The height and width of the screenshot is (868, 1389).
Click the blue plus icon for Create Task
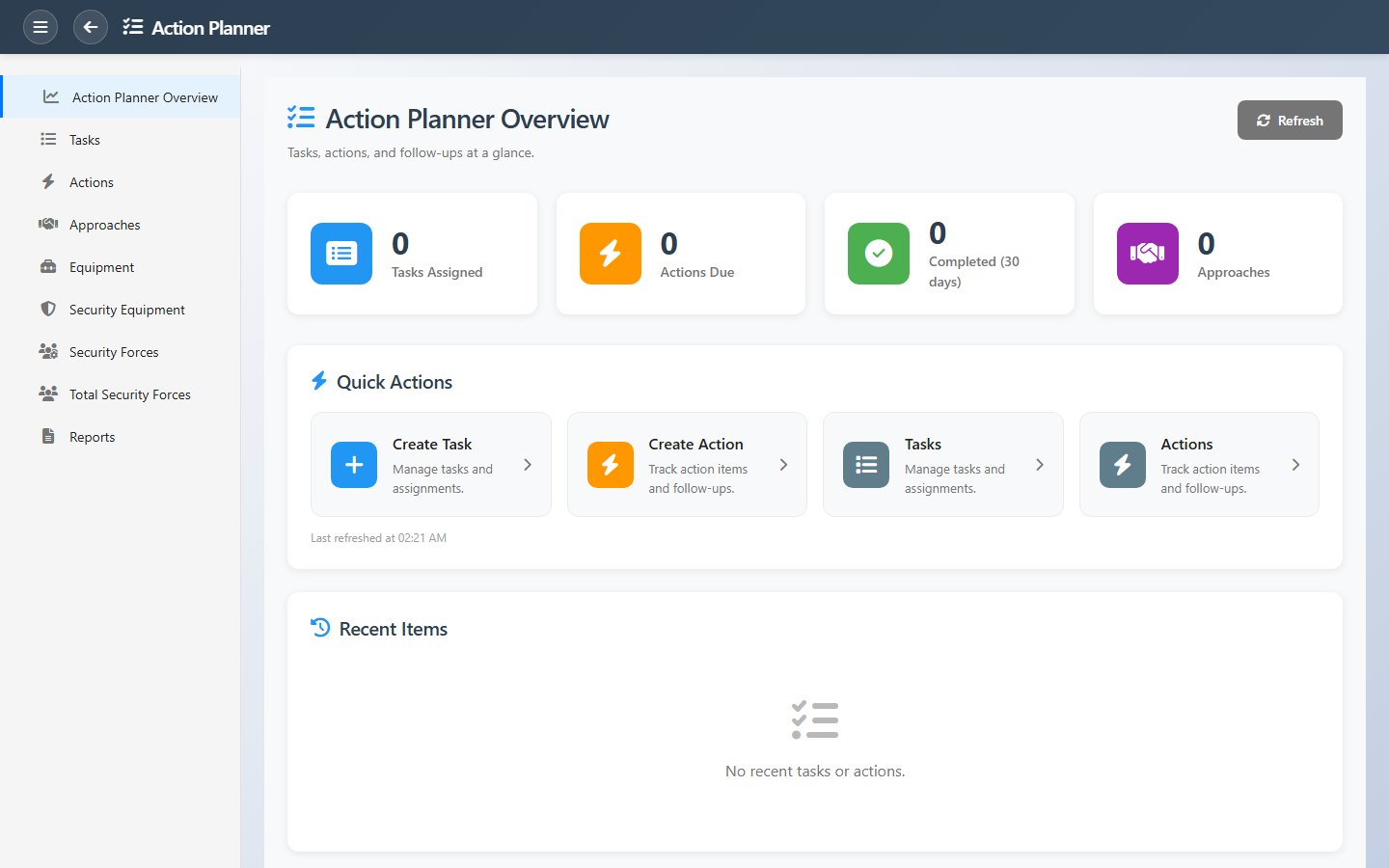tap(354, 465)
